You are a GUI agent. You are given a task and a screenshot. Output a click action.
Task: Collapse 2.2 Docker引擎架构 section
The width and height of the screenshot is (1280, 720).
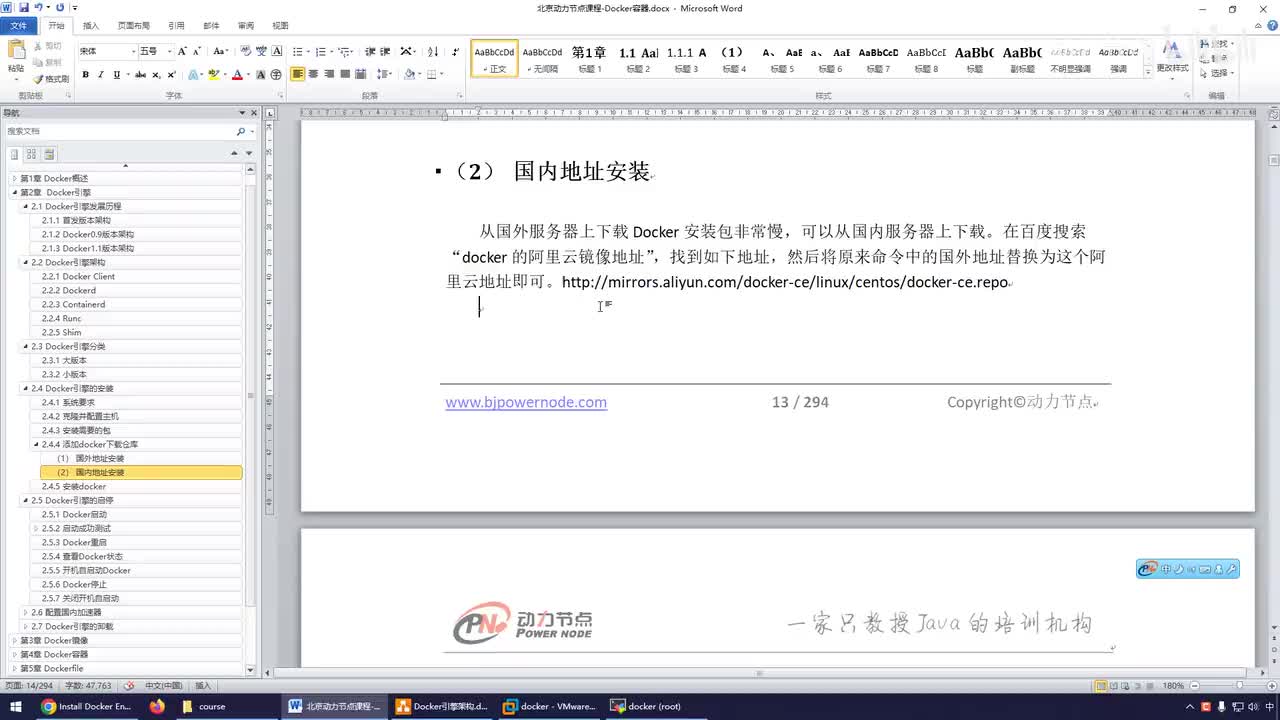click(25, 262)
